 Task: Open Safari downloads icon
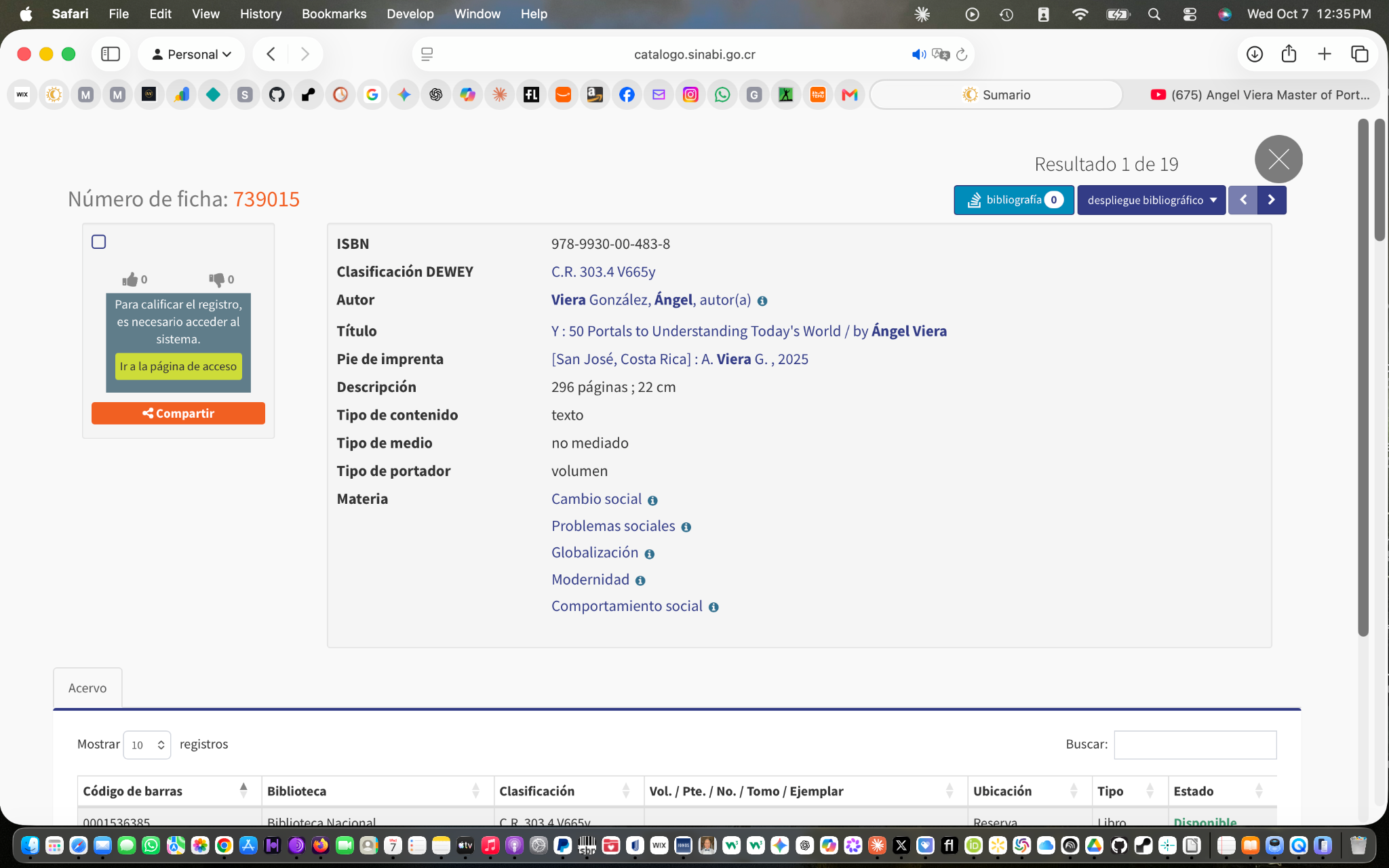(x=1255, y=54)
